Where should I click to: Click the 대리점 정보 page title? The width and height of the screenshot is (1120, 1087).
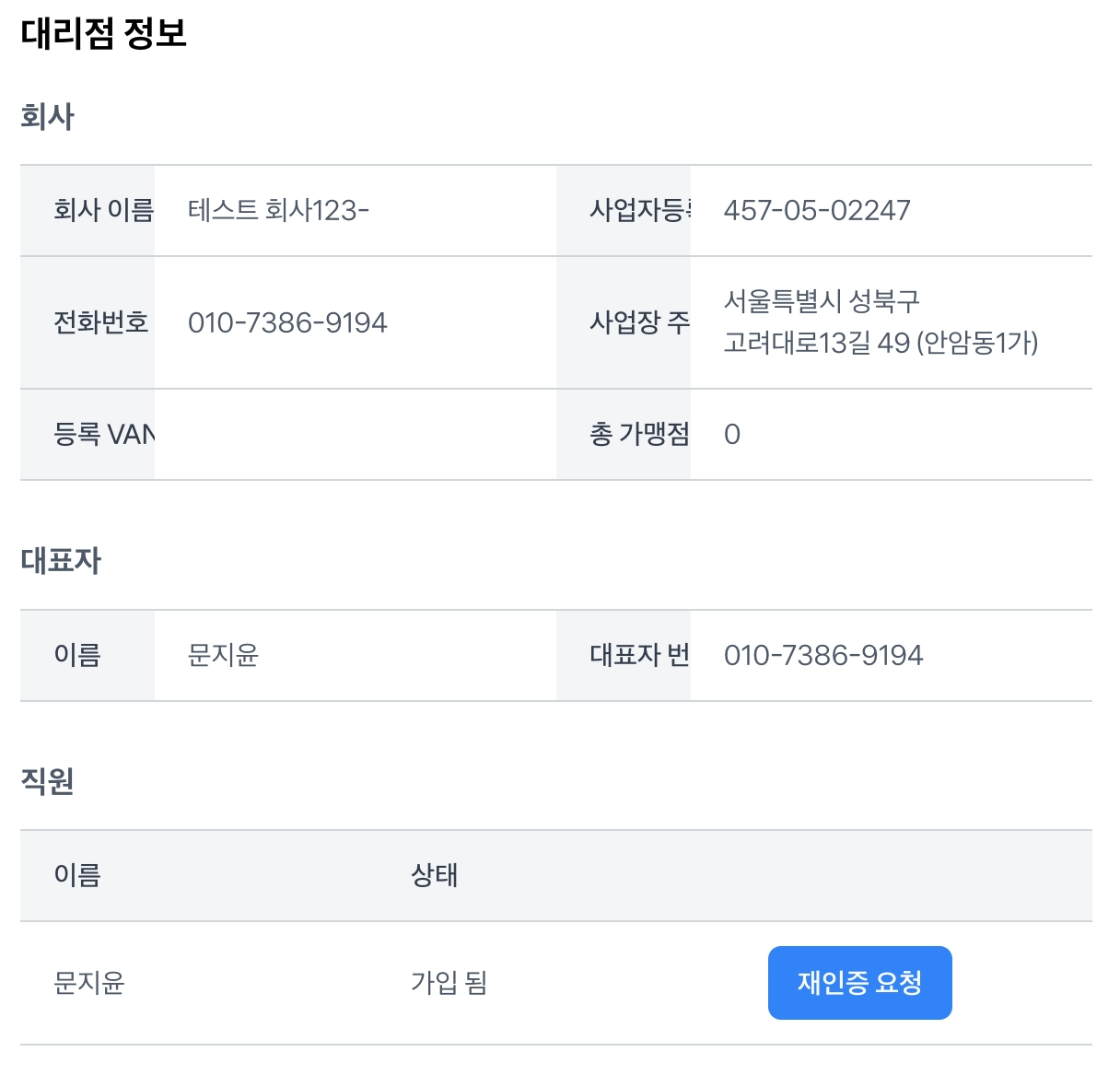[104, 34]
